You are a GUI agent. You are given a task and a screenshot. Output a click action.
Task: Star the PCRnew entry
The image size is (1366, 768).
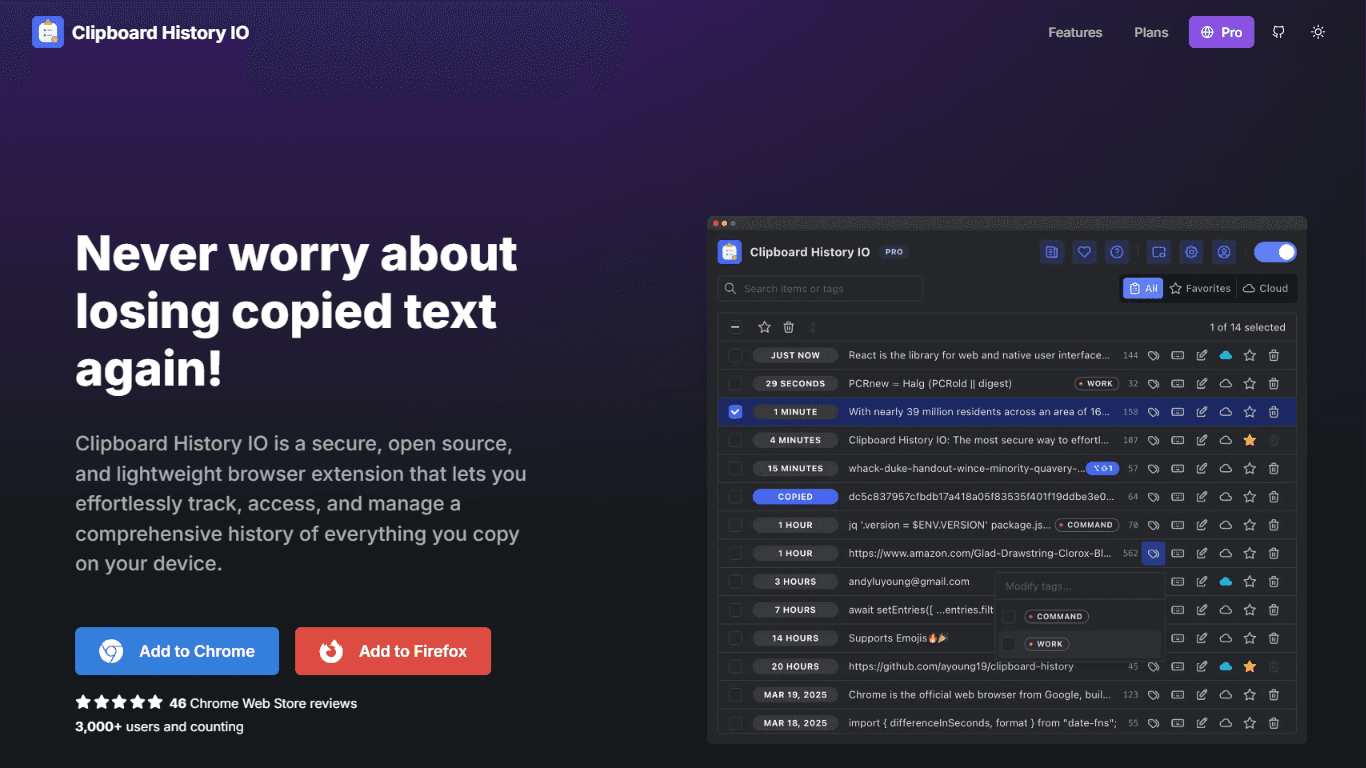coord(1250,383)
